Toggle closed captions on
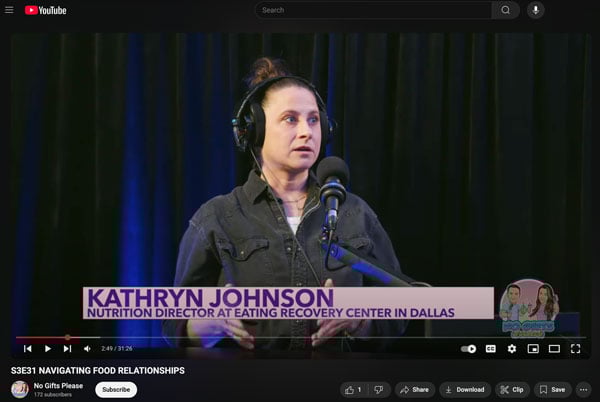Image resolution: width=600 pixels, height=402 pixels. (490, 349)
